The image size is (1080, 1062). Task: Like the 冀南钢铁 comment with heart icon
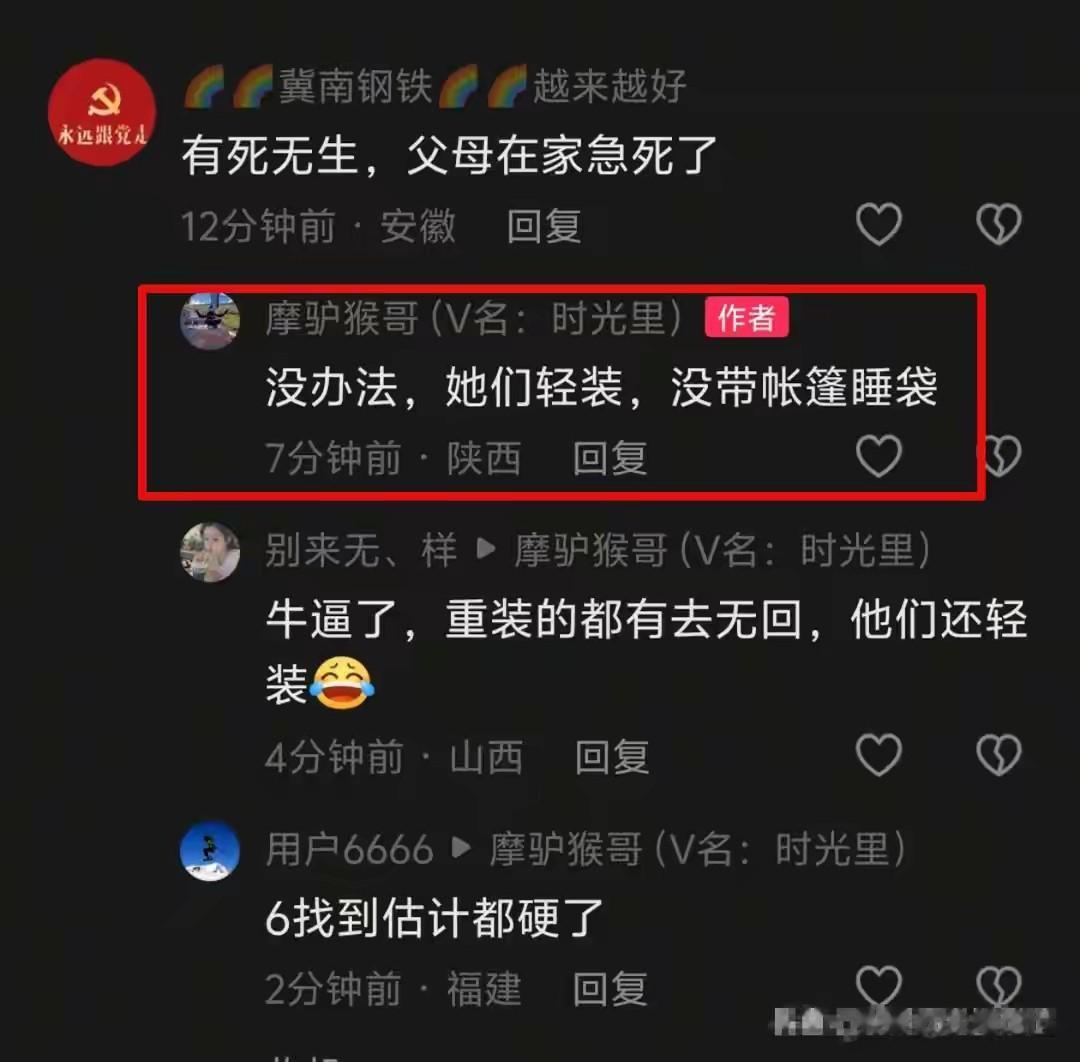point(878,225)
